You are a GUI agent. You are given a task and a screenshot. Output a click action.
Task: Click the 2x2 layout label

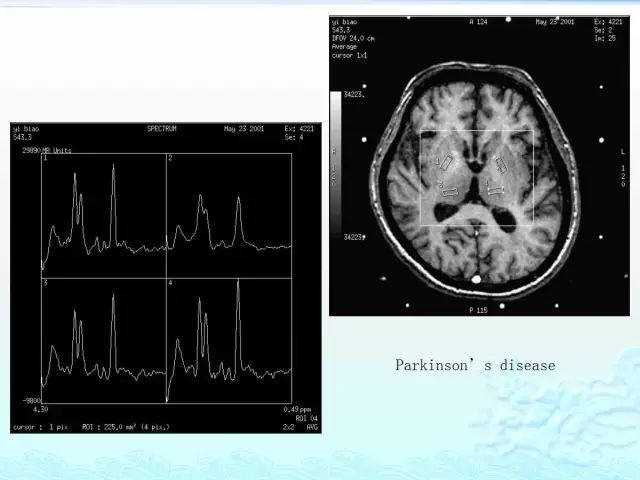tap(289, 427)
